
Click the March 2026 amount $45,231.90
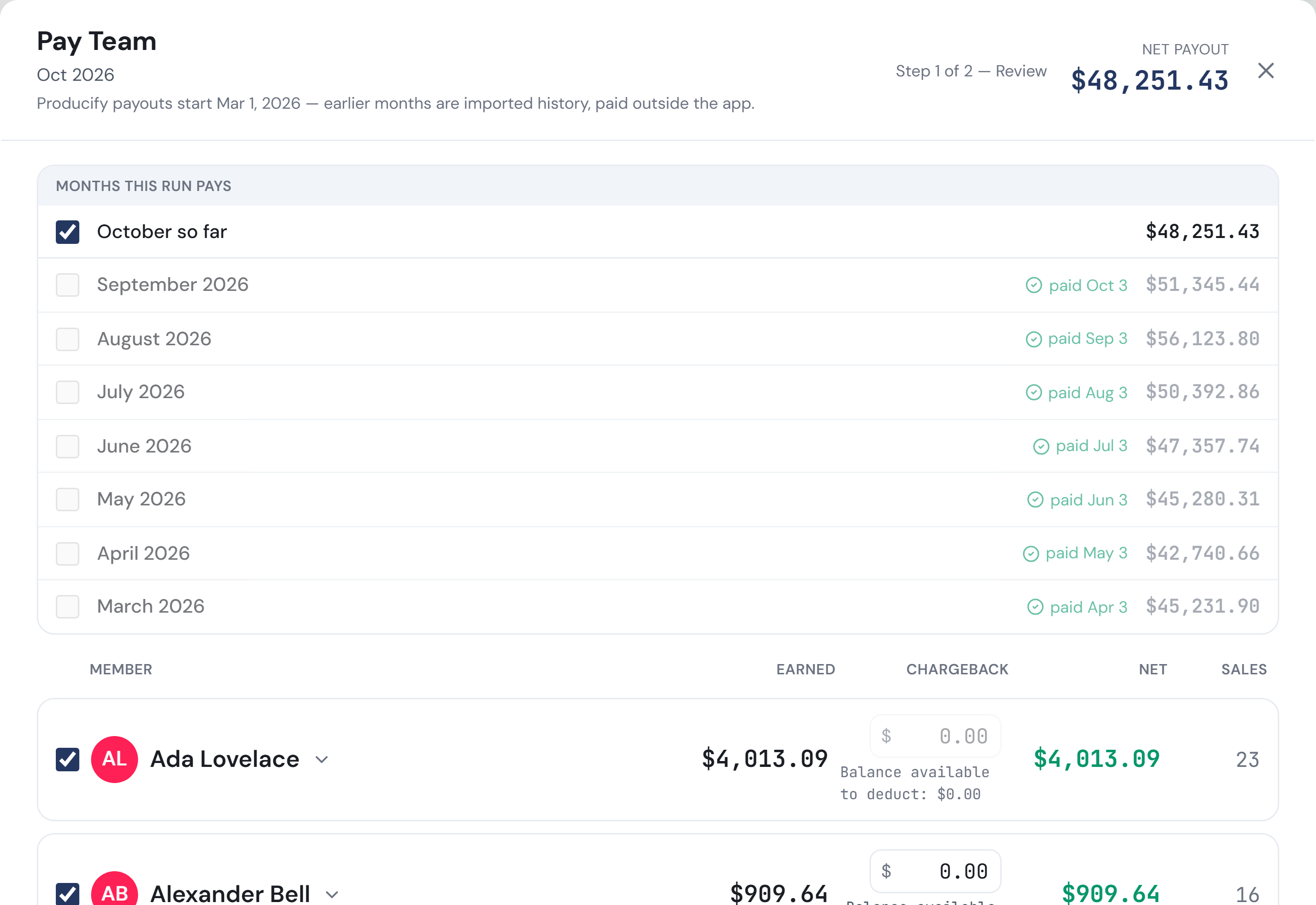[1202, 606]
